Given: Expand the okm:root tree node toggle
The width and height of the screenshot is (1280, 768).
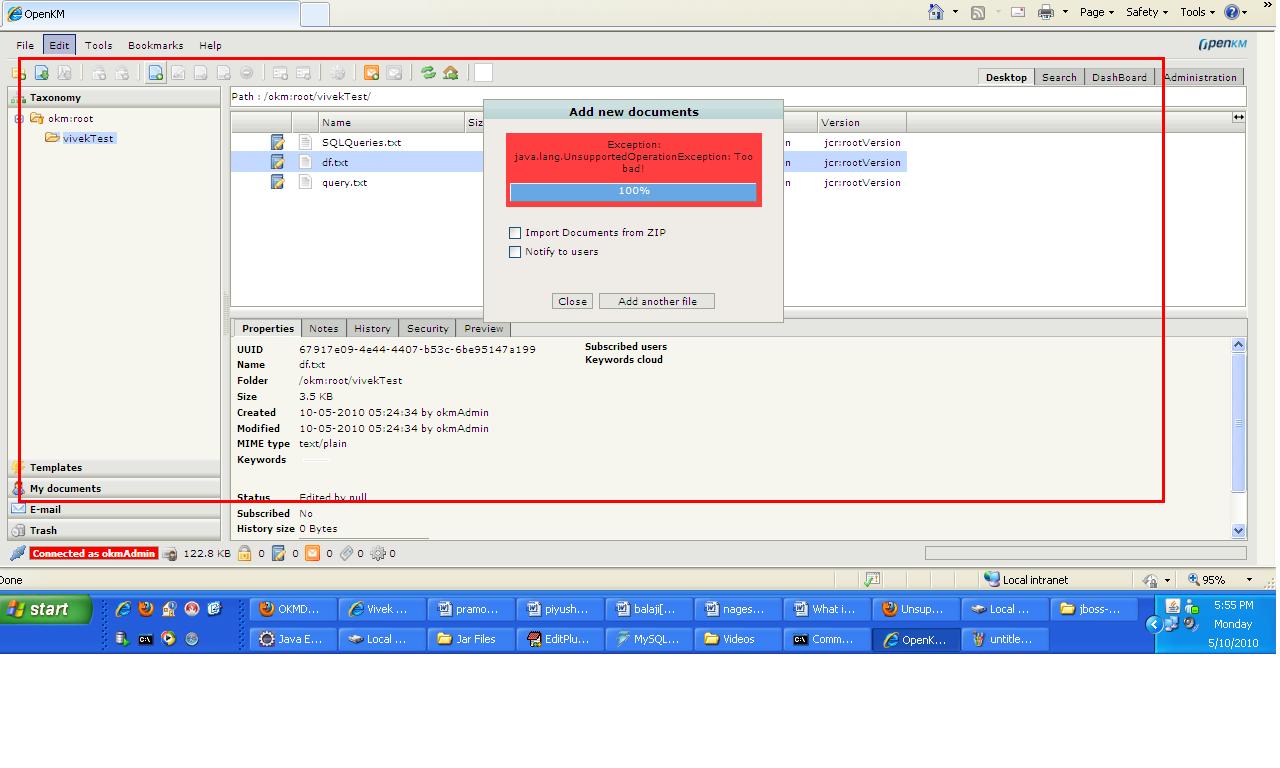Looking at the screenshot, I should (19, 118).
